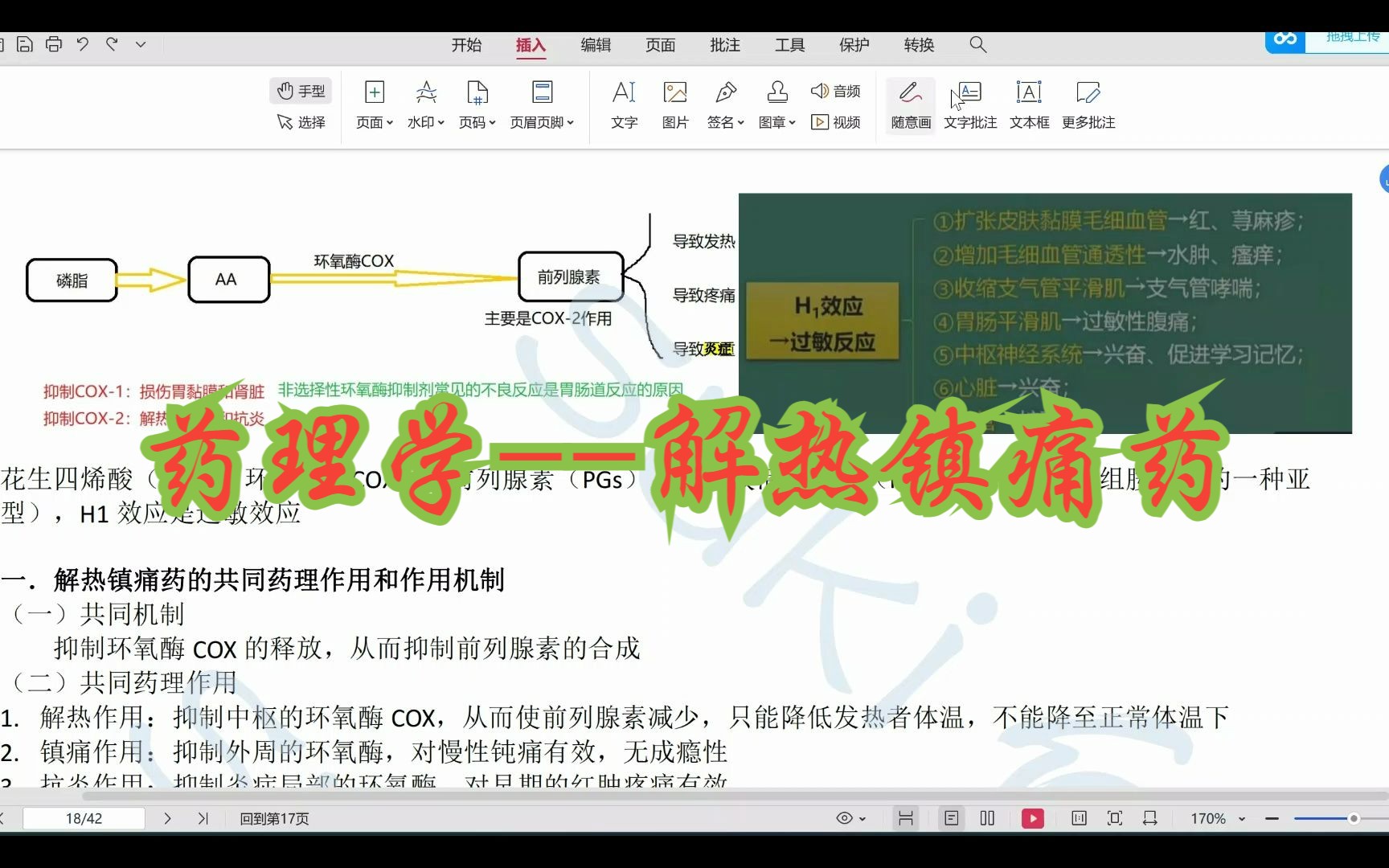
Task: Toggle single page view in status bar
Action: pos(951,817)
